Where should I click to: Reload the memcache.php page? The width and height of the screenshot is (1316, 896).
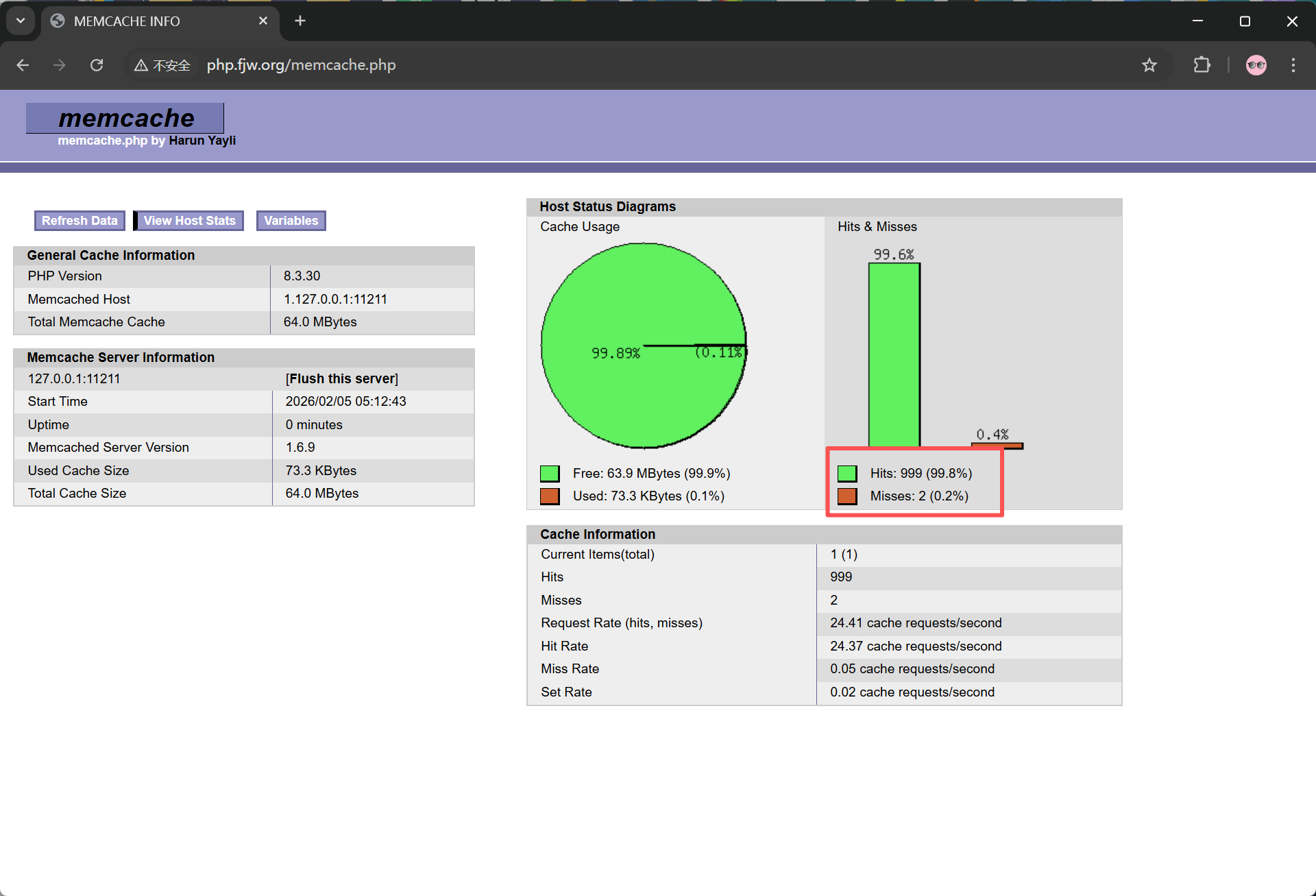pos(97,65)
